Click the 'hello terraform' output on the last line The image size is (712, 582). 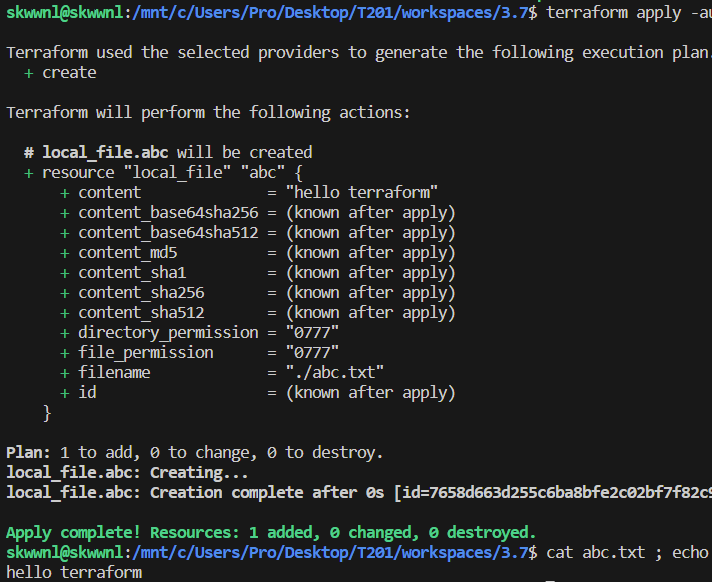click(x=74, y=572)
